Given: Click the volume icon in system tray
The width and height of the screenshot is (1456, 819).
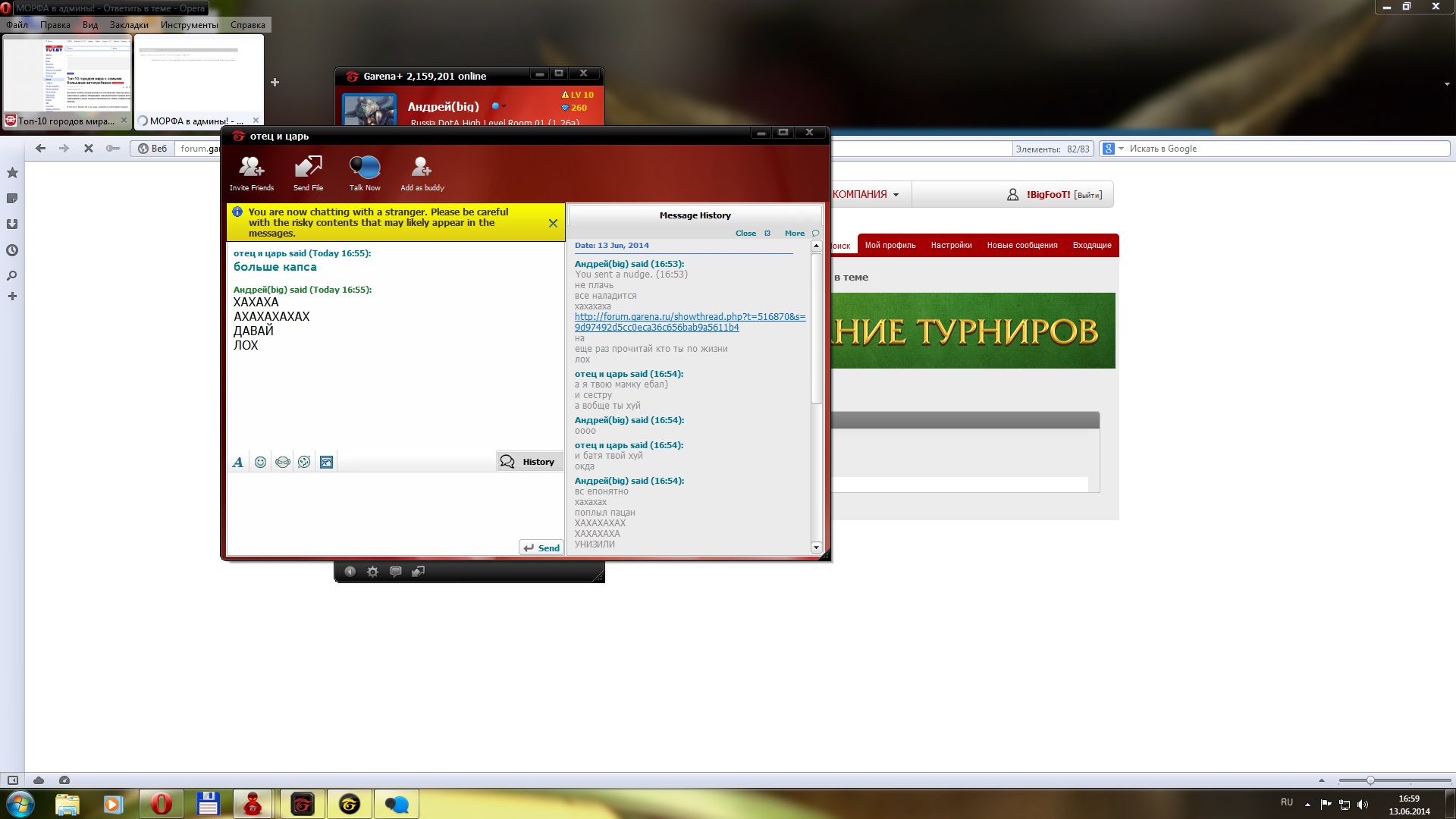Looking at the screenshot, I should coord(1363,805).
